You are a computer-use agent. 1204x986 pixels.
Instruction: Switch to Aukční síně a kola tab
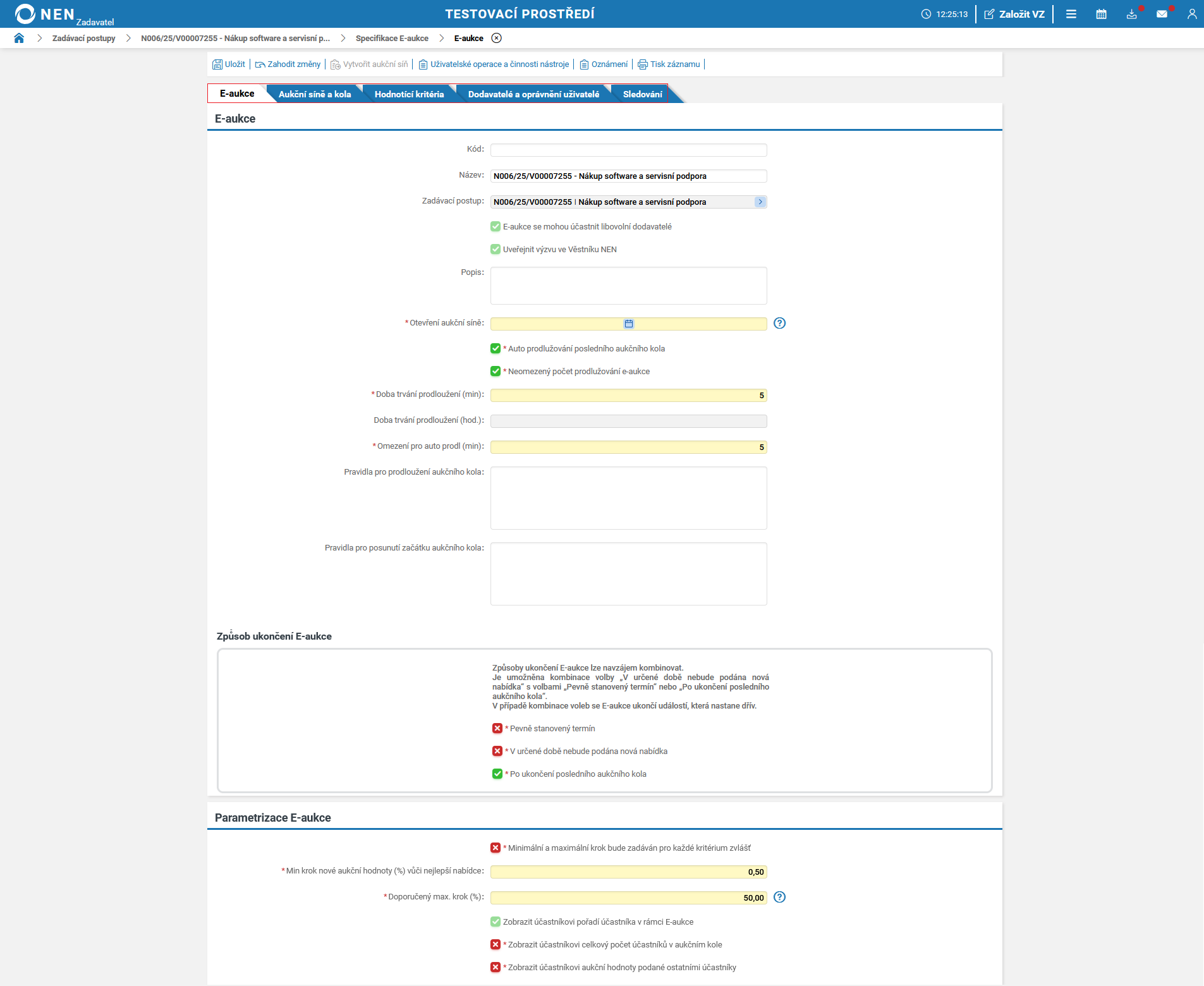coord(314,94)
